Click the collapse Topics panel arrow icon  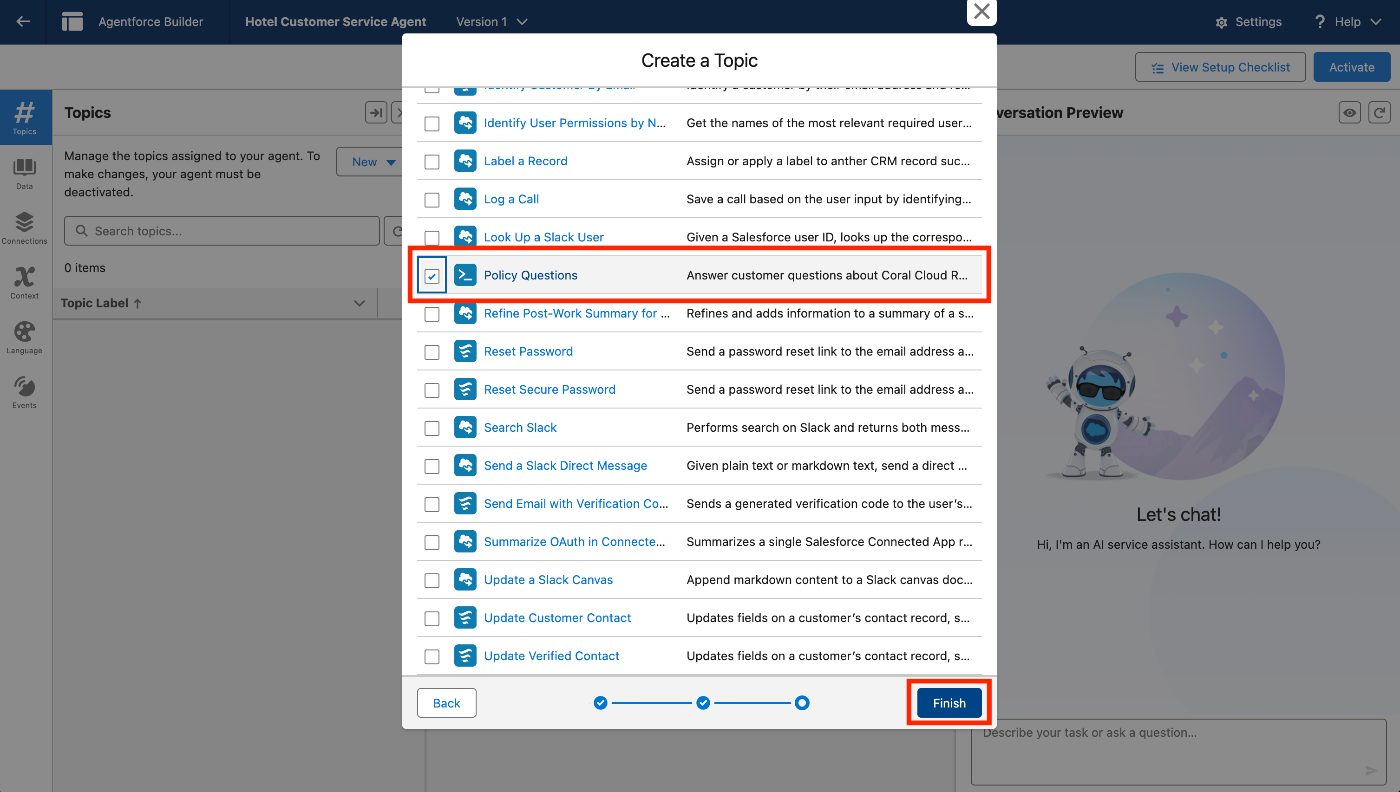coord(376,113)
